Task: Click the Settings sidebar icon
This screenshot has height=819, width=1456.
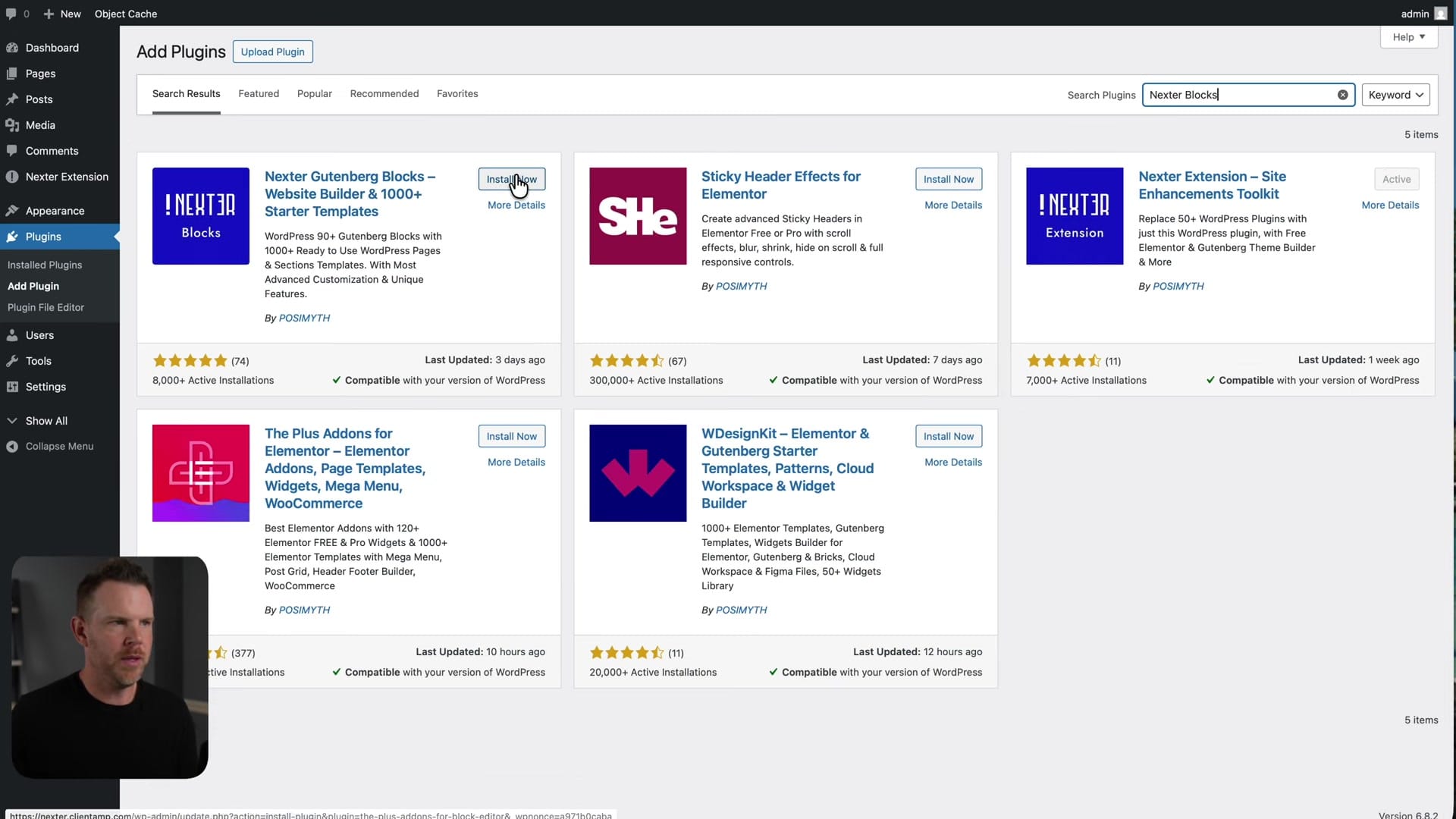Action: [x=12, y=387]
